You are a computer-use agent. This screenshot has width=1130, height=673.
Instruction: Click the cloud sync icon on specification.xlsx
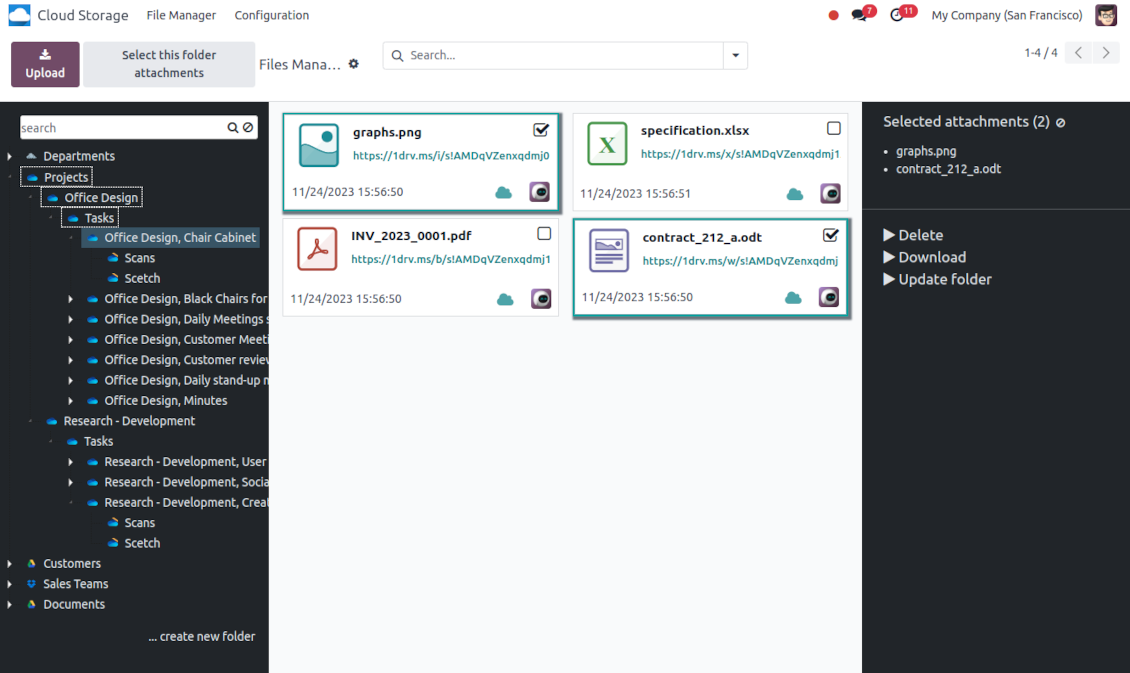794,194
